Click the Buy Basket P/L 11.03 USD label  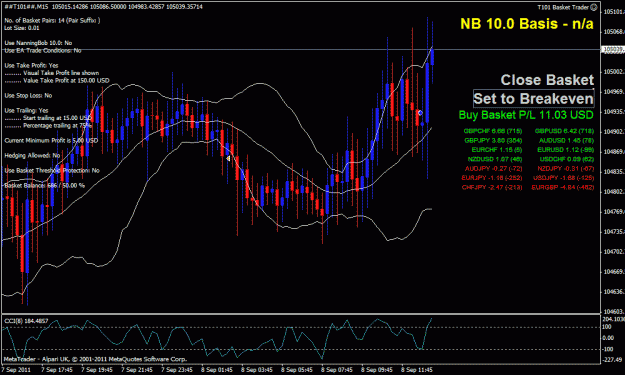pyautogui.click(x=526, y=115)
